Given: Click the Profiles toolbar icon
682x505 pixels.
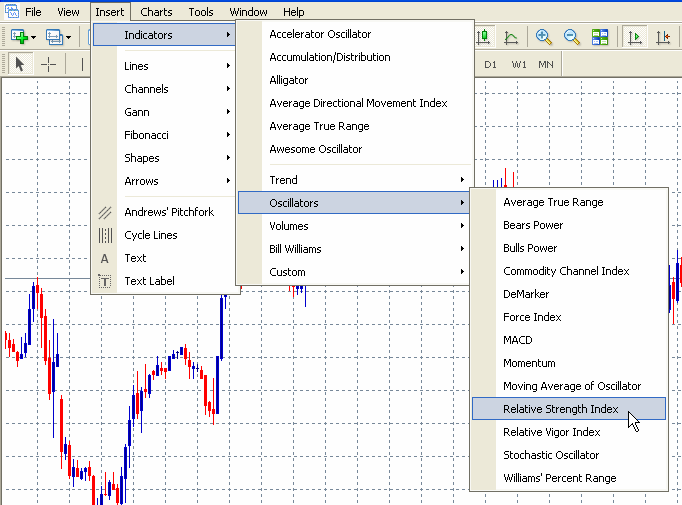Looking at the screenshot, I should (54, 37).
